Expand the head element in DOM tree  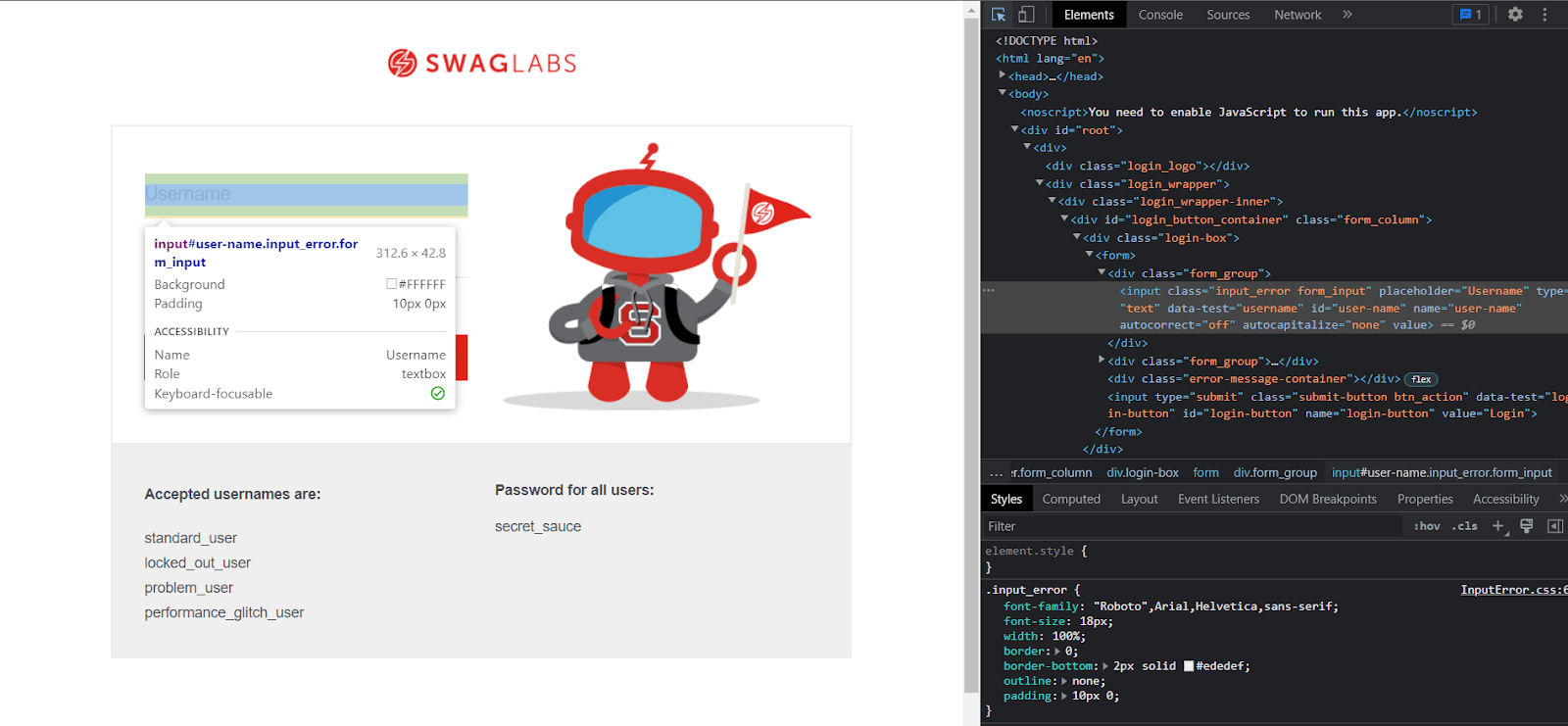[x=1003, y=75]
